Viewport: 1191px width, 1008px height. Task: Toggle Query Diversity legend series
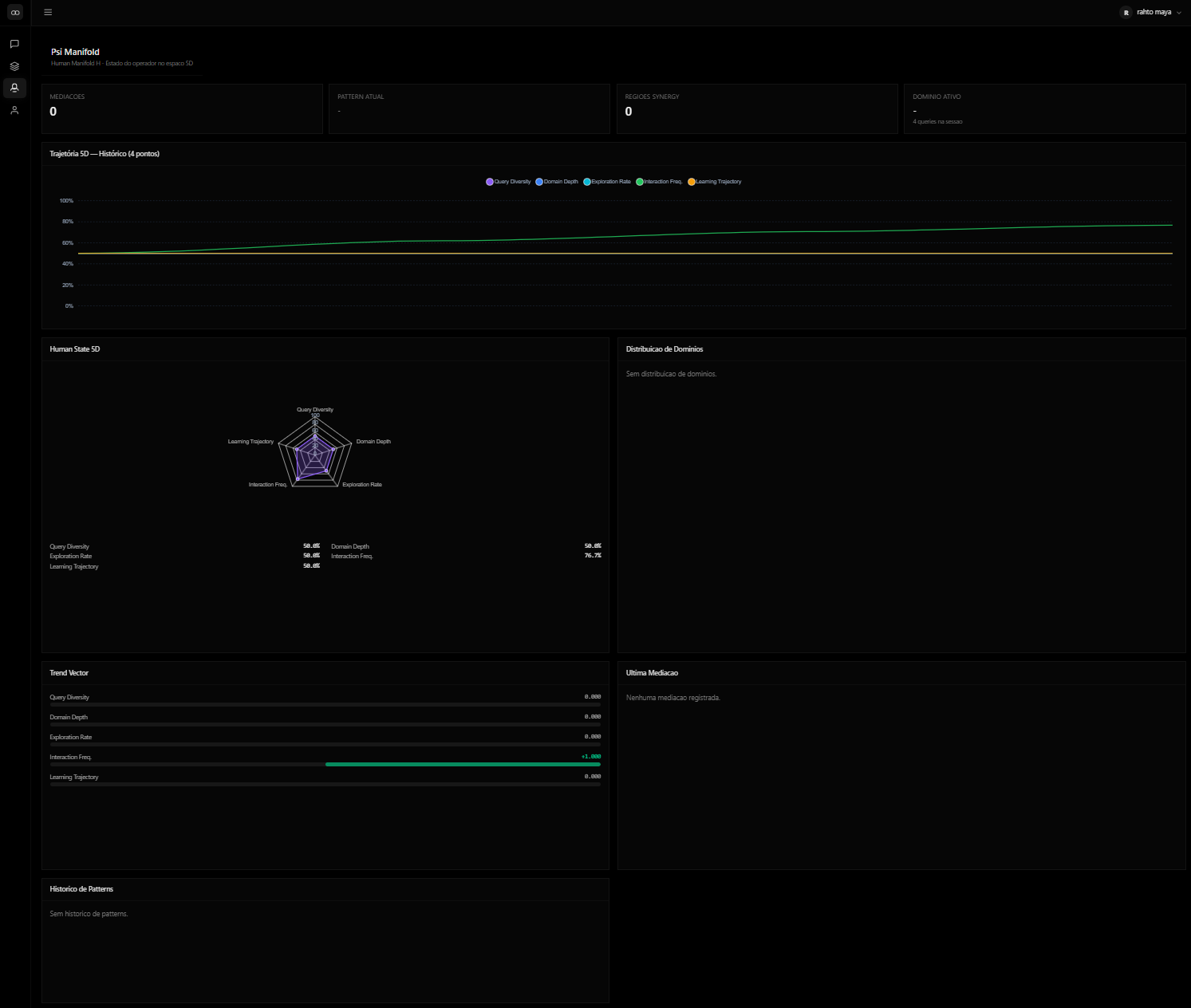pyautogui.click(x=508, y=182)
